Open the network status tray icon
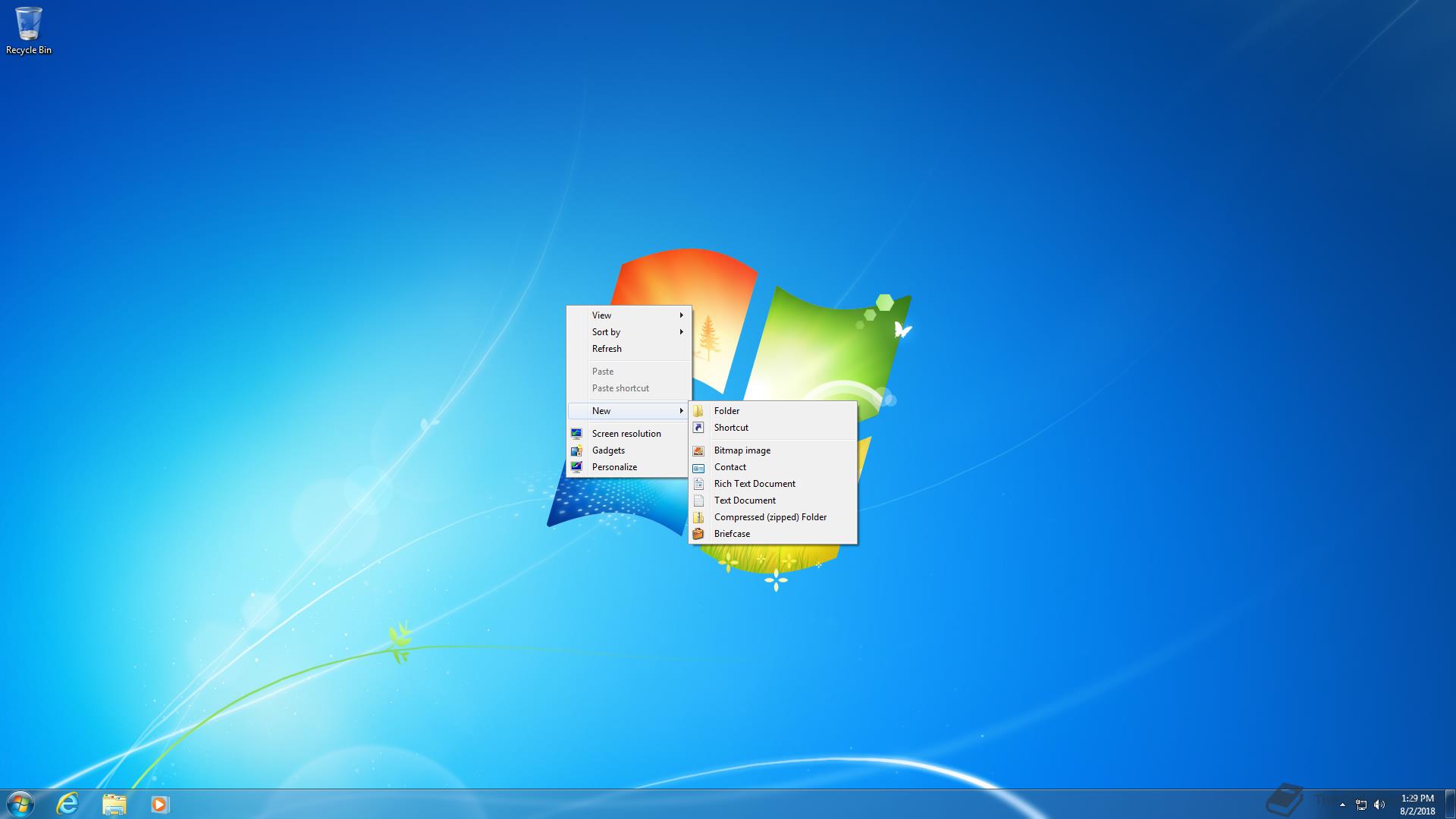Viewport: 1456px width, 819px height. tap(1361, 805)
